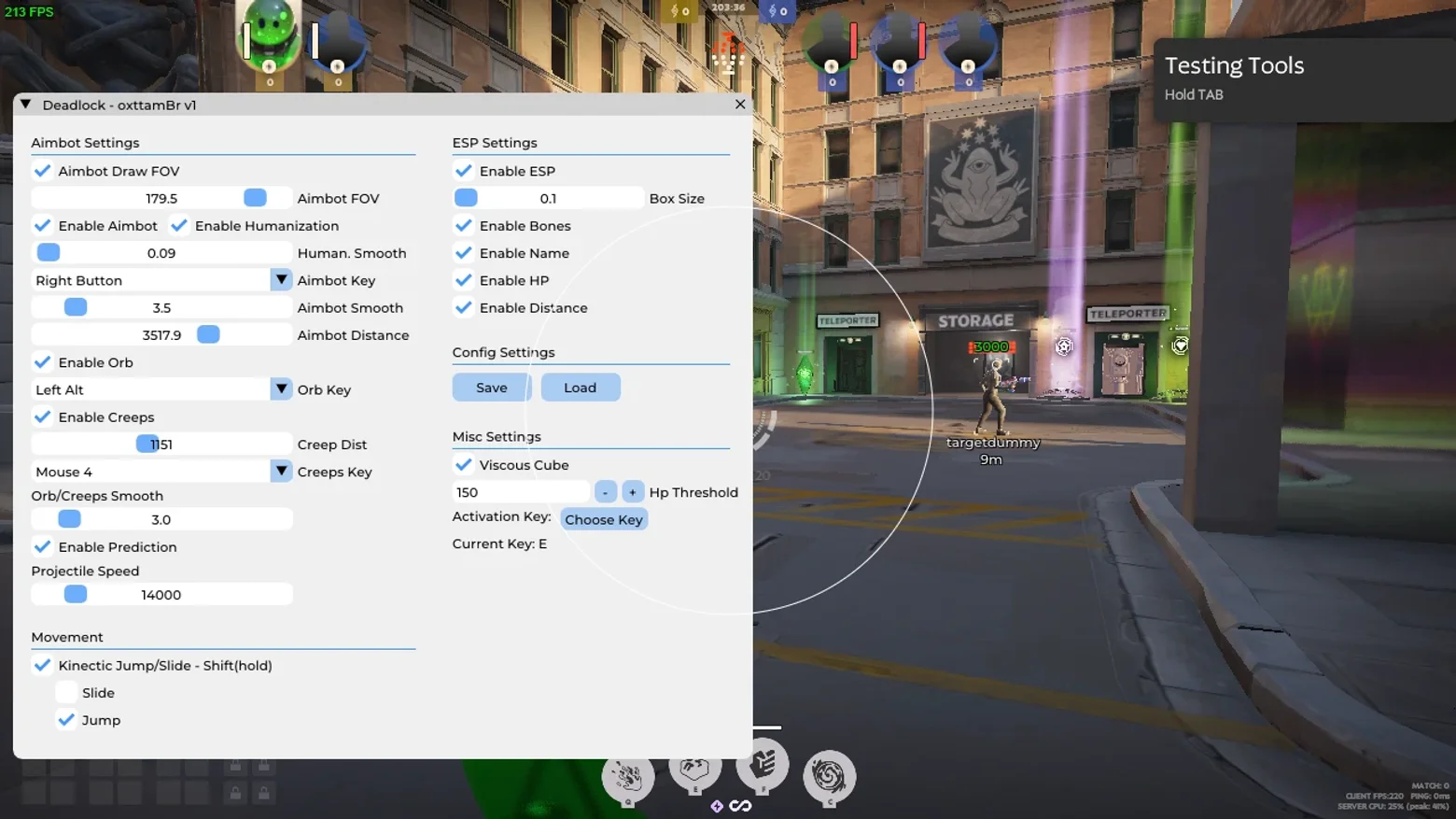Image resolution: width=1456 pixels, height=819 pixels.
Task: Activate the C swirl ability icon
Action: pos(829,778)
